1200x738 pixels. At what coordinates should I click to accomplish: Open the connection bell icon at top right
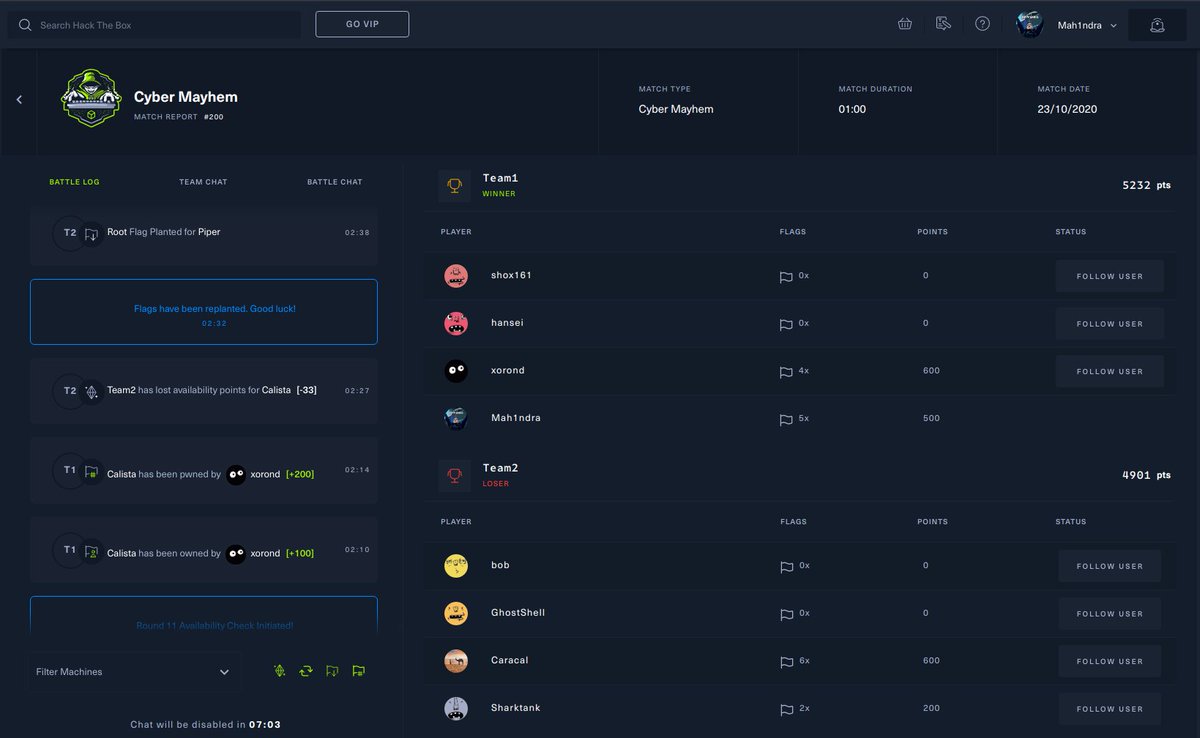[1157, 25]
